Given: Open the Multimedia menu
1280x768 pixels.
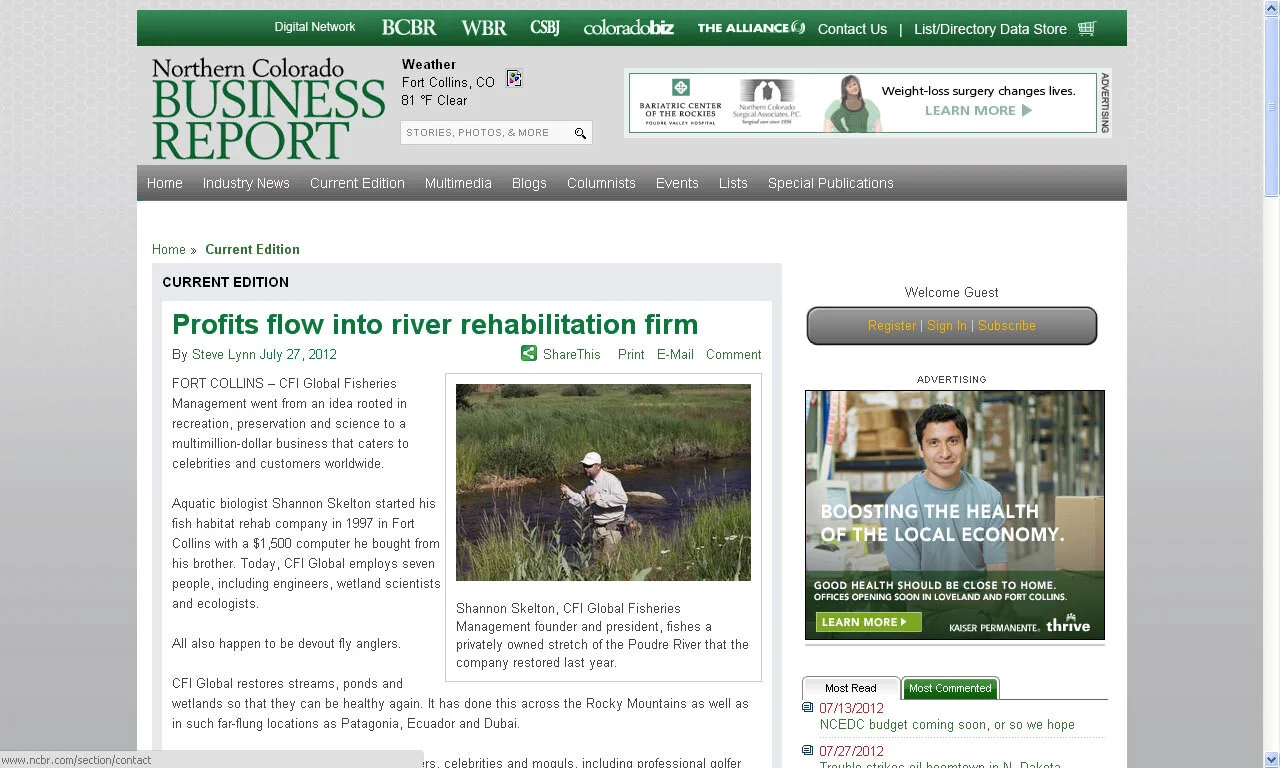Looking at the screenshot, I should click(458, 183).
